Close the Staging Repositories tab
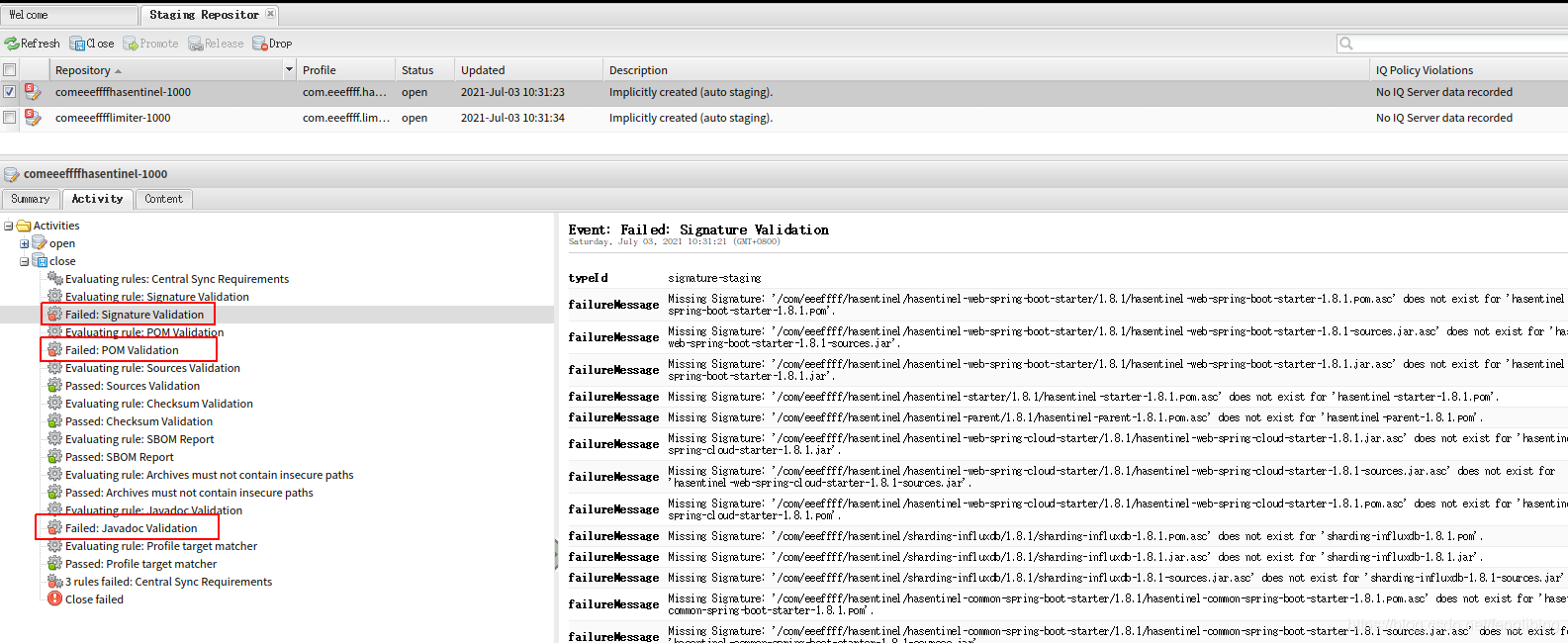This screenshot has height=643, width=1568. click(270, 15)
